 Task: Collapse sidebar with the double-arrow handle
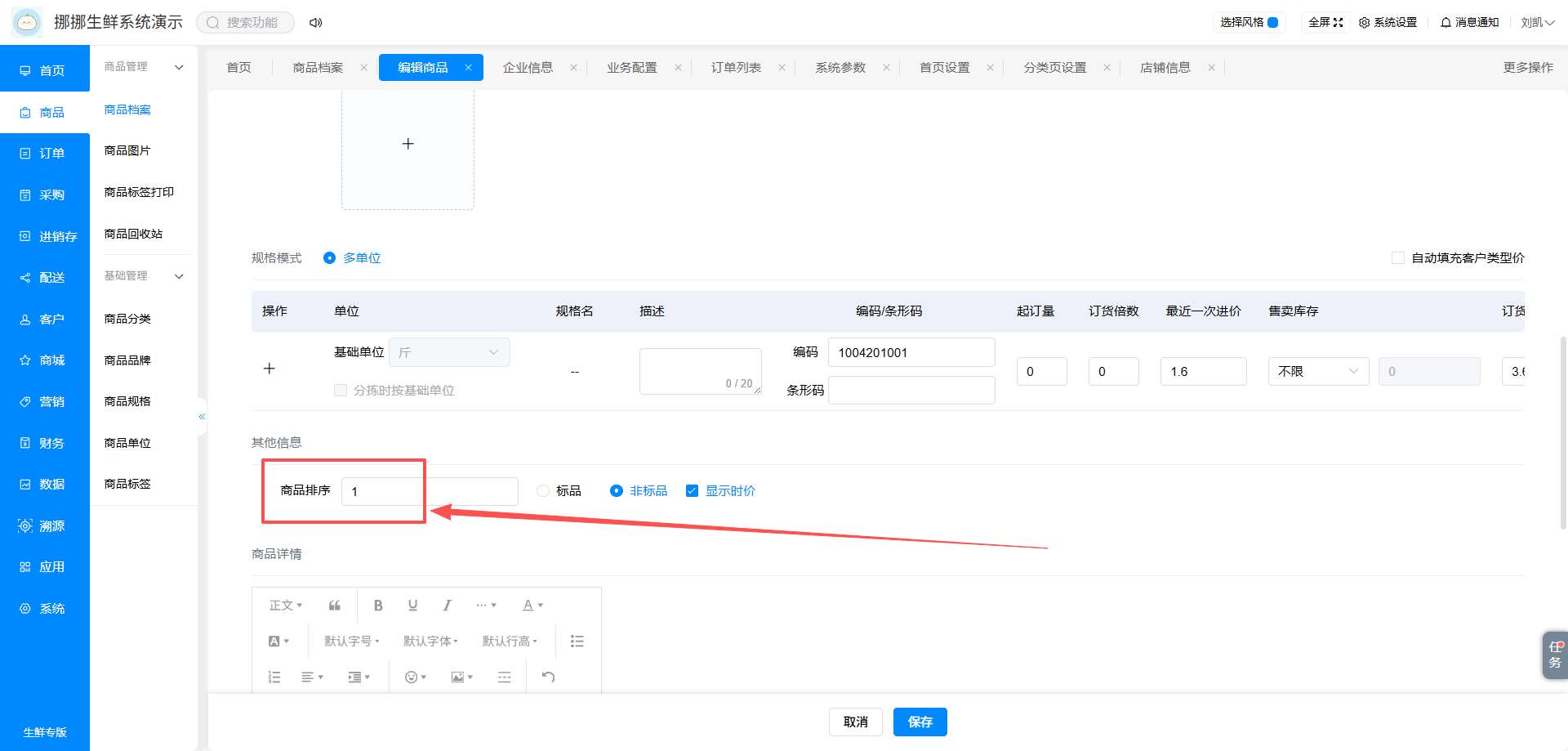pyautogui.click(x=202, y=417)
